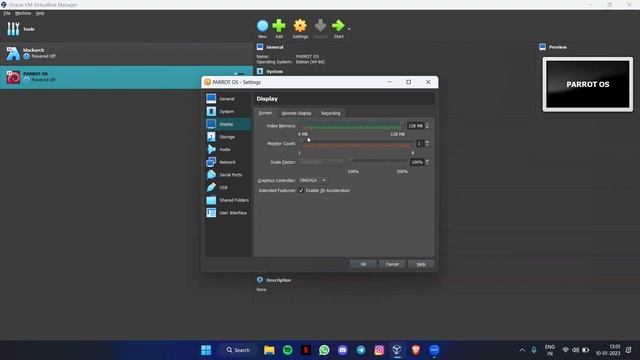Select the blackarch virtual machine

(127, 53)
